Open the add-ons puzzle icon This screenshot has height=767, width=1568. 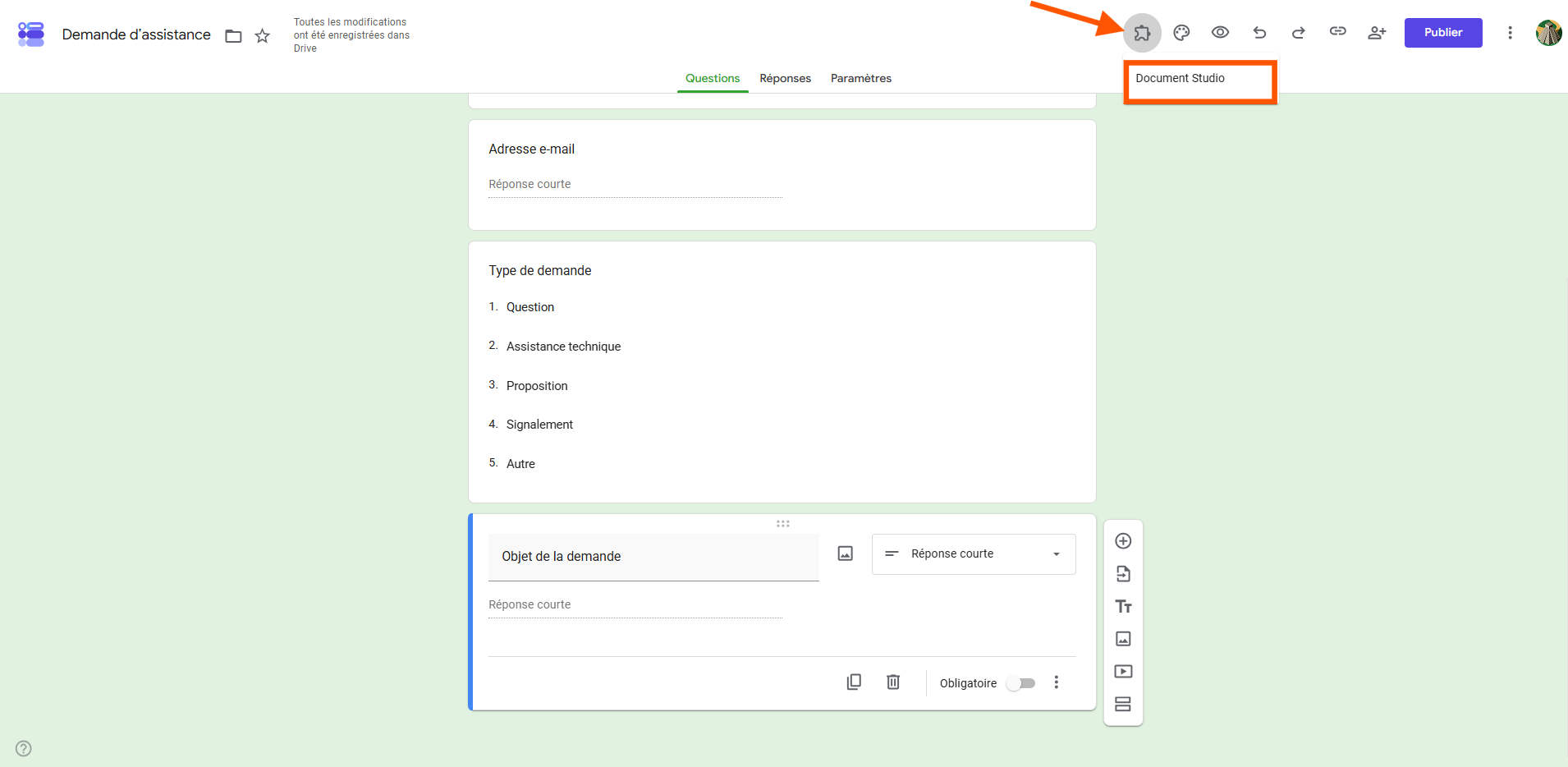click(1142, 33)
